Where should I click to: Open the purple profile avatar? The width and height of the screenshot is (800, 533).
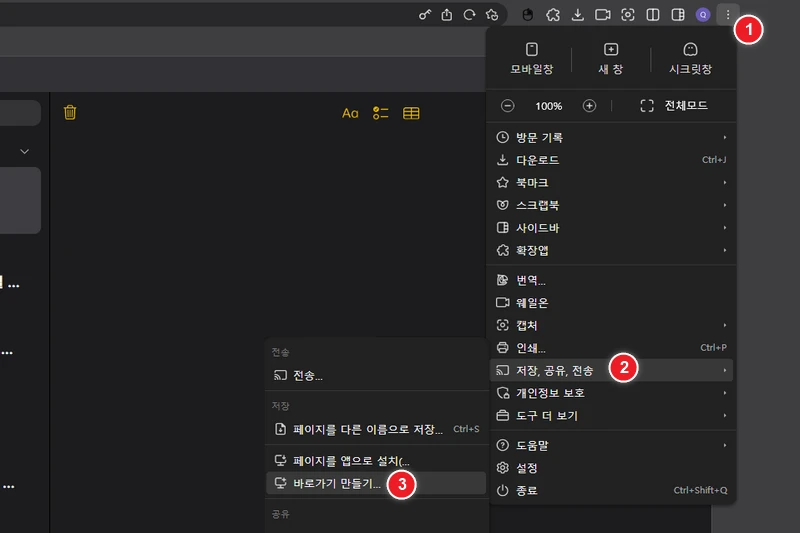tap(703, 15)
